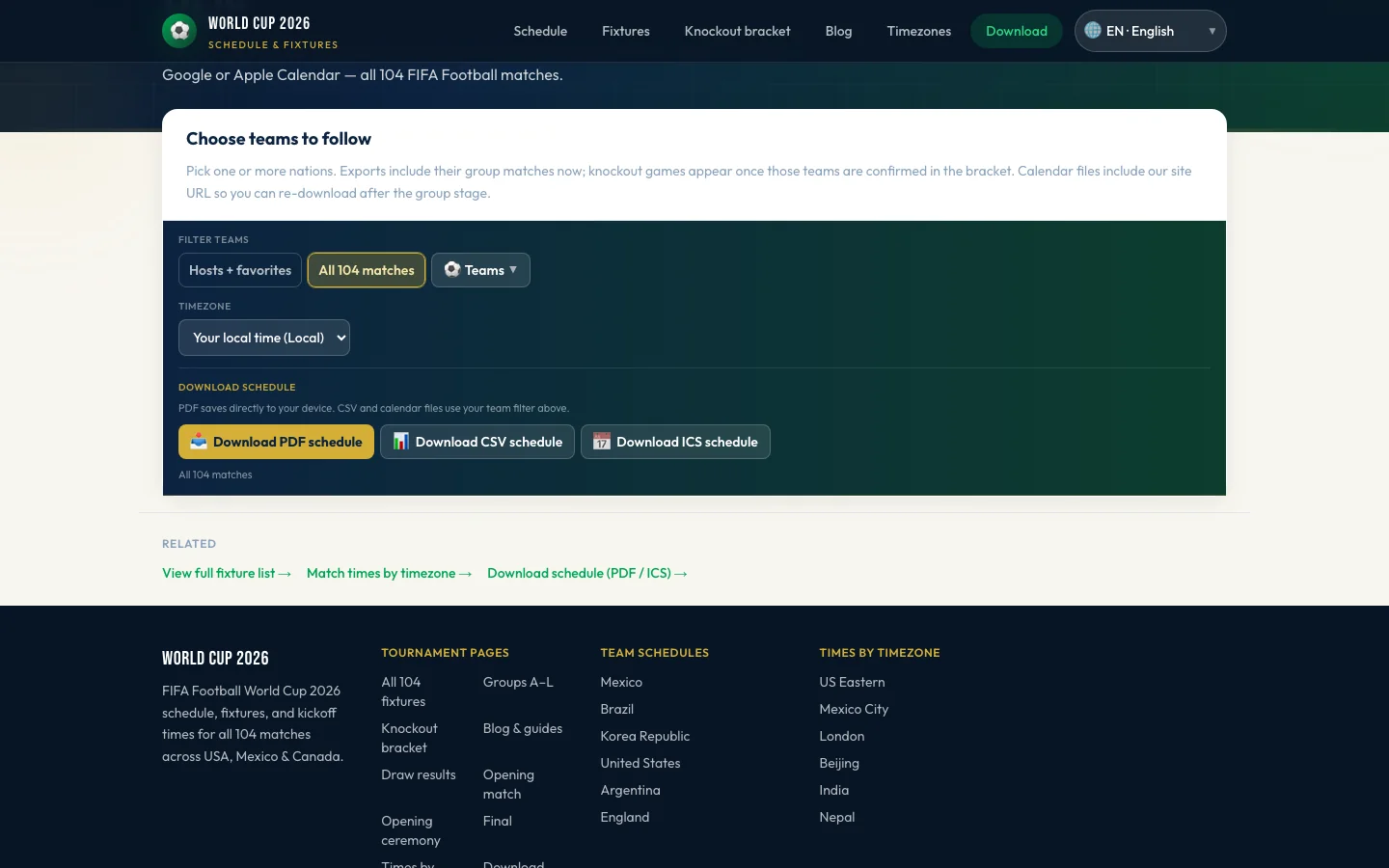Open US Eastern timezone link
The width and height of the screenshot is (1389, 868).
pos(853,682)
